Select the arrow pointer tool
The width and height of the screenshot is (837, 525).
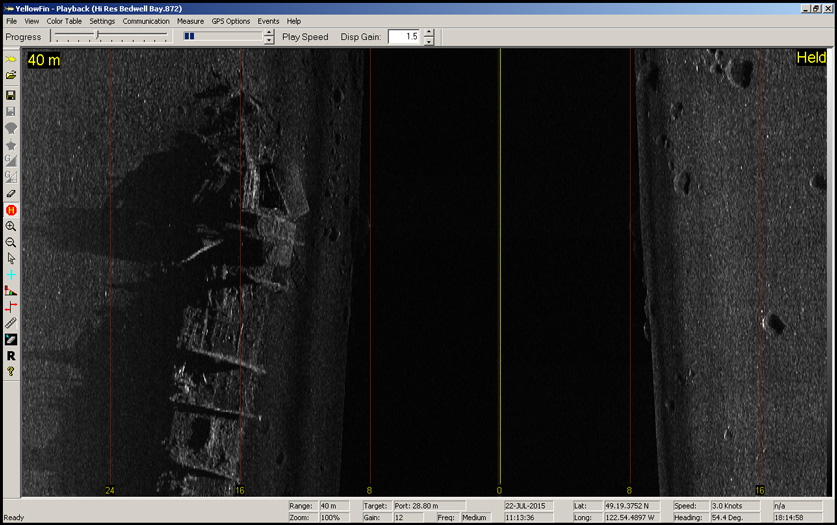click(x=11, y=259)
